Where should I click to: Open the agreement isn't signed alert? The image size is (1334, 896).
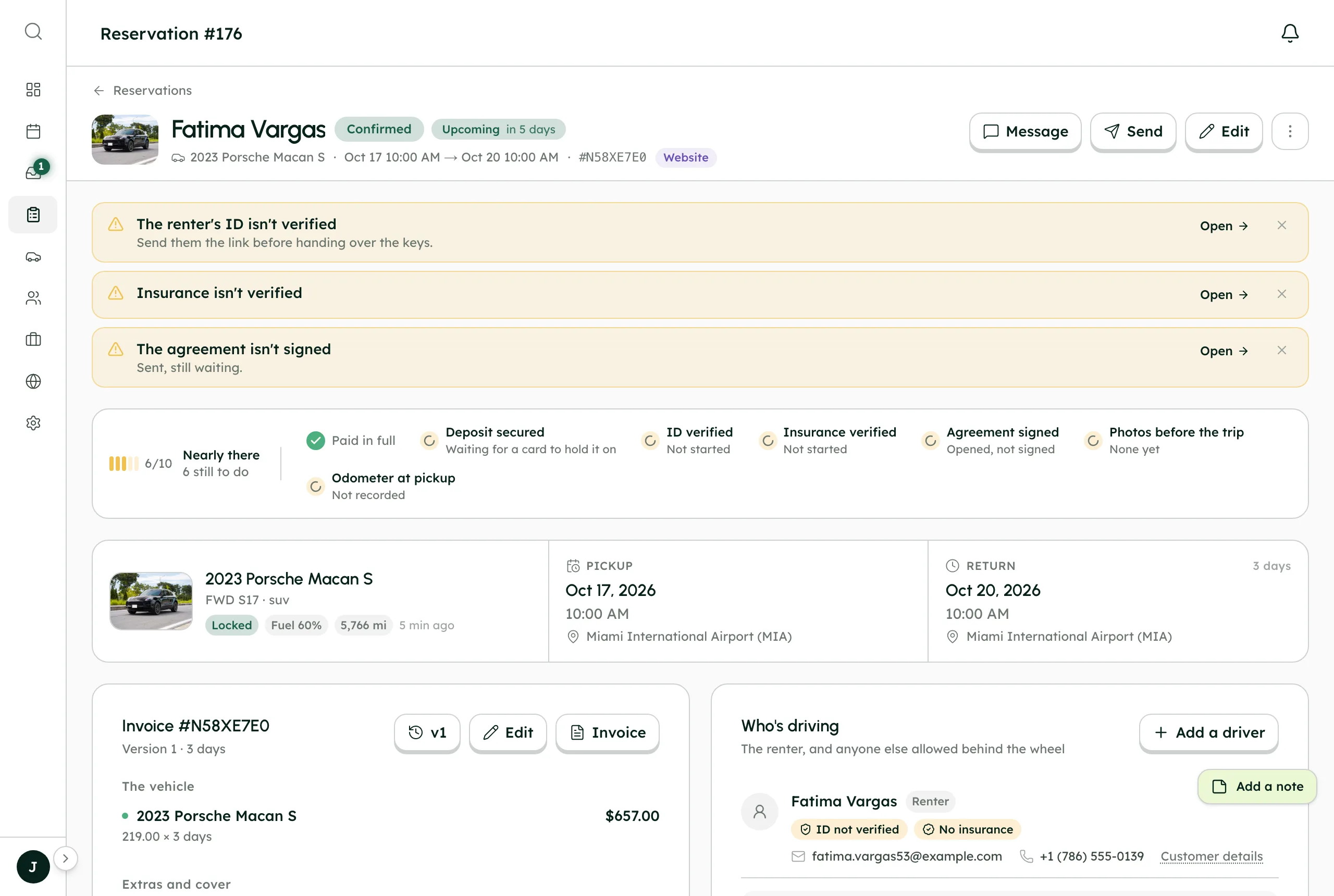pos(1224,351)
